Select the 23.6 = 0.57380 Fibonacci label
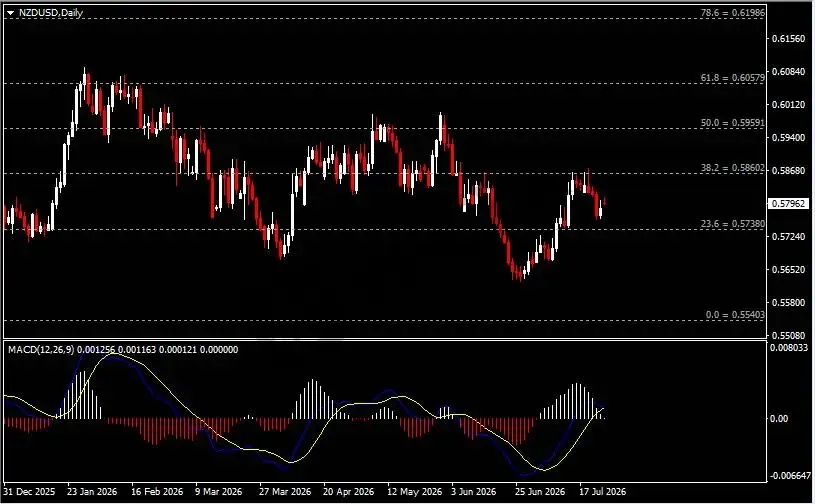Image resolution: width=815 pixels, height=504 pixels. click(732, 223)
